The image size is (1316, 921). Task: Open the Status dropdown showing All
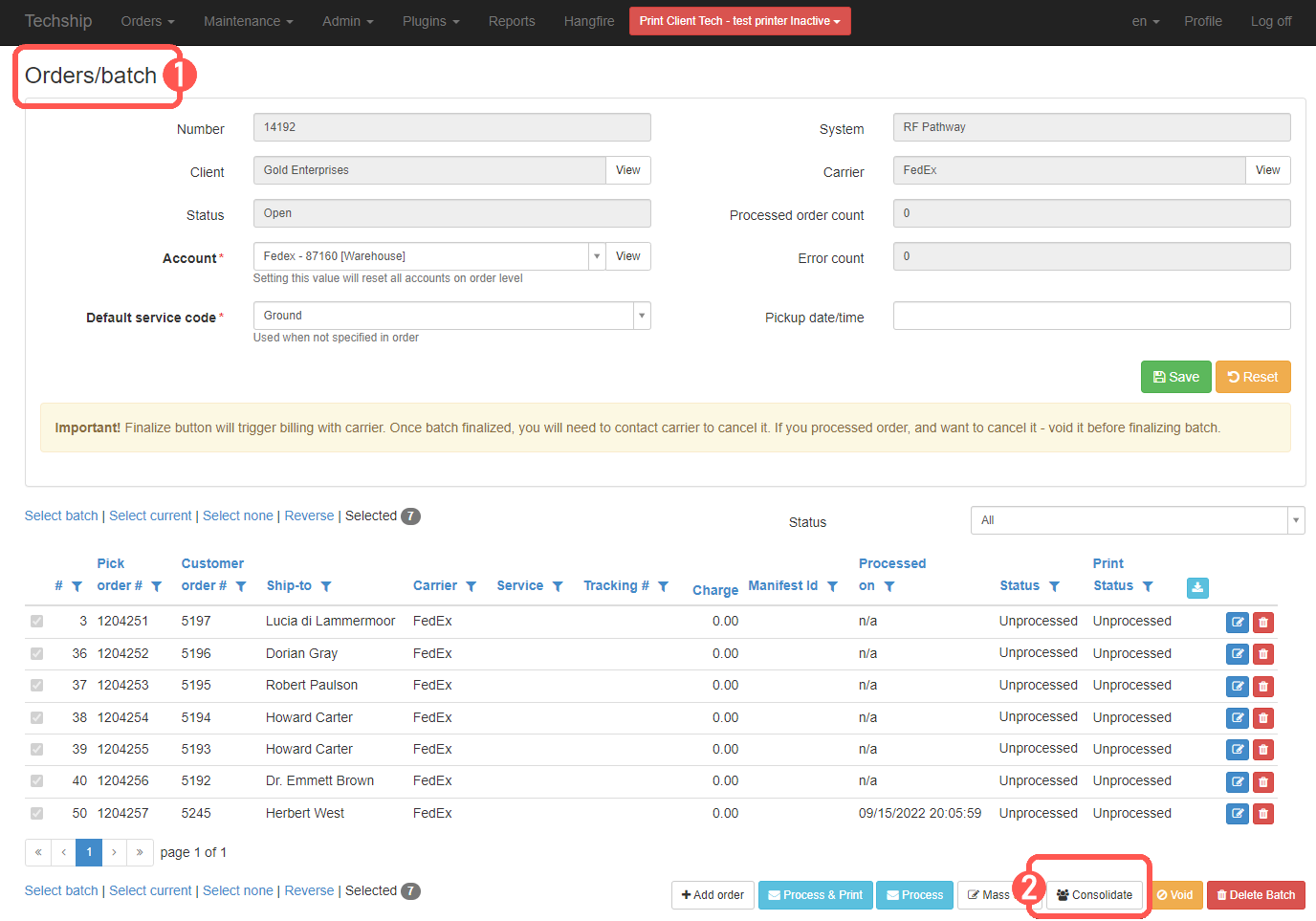click(x=1136, y=520)
